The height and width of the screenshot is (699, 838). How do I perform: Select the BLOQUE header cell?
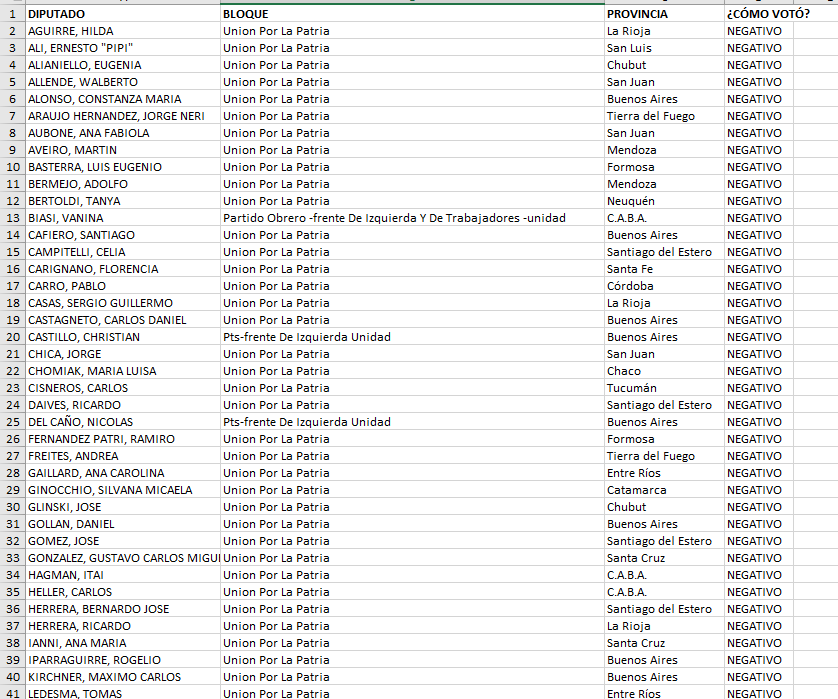click(x=413, y=14)
